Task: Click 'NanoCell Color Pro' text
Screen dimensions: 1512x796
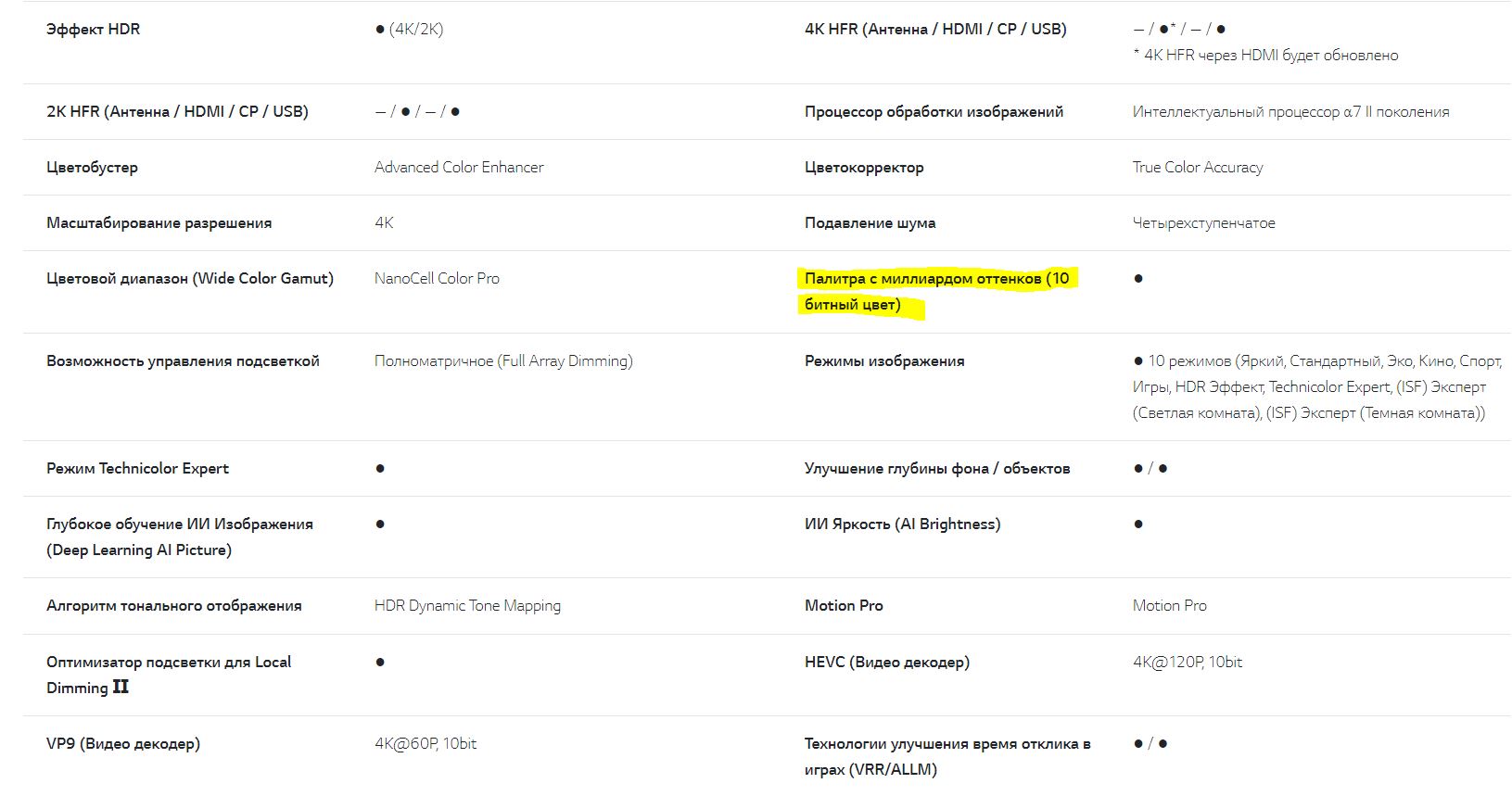Action: point(437,279)
